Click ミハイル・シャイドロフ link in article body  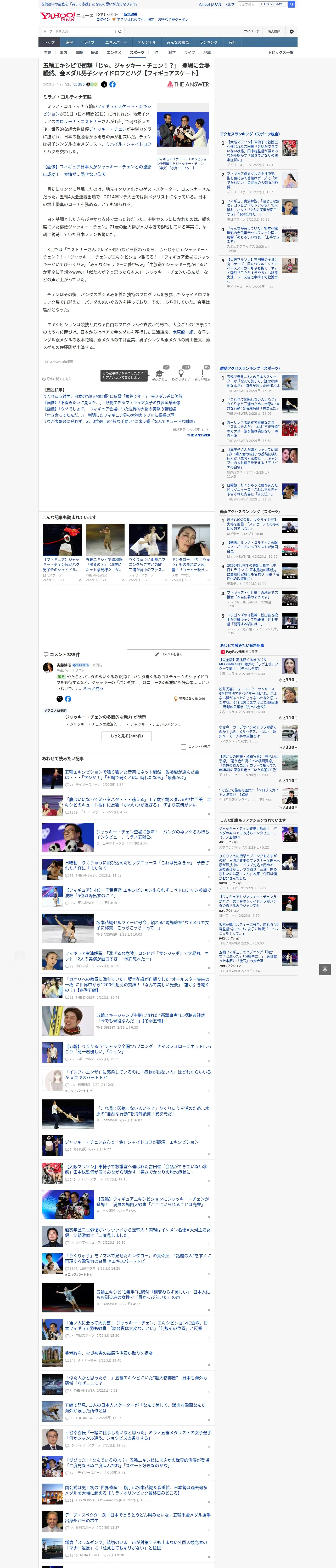click(129, 144)
